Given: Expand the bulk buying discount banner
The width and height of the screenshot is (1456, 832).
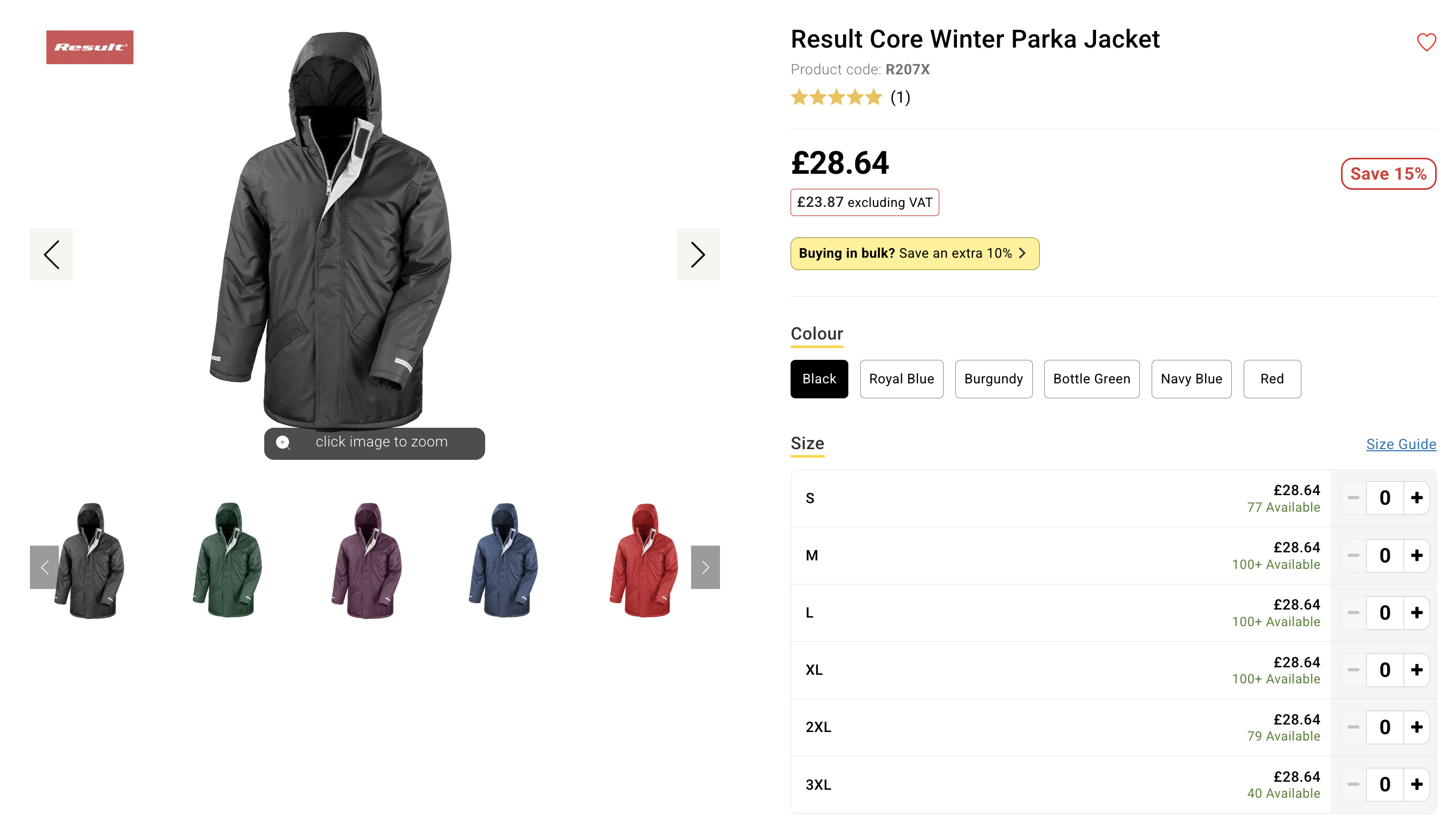Looking at the screenshot, I should [x=914, y=253].
